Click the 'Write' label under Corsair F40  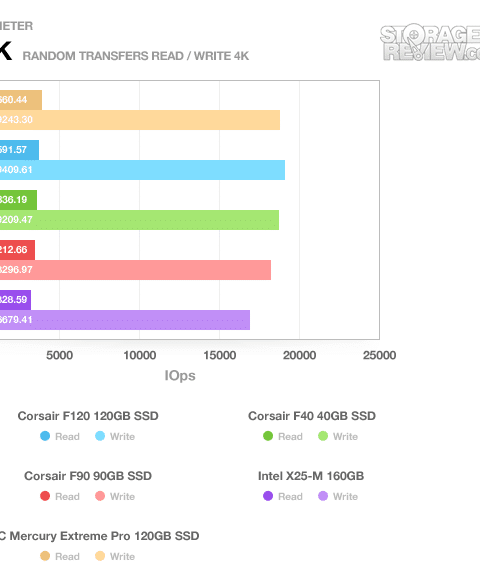pyautogui.click(x=345, y=436)
